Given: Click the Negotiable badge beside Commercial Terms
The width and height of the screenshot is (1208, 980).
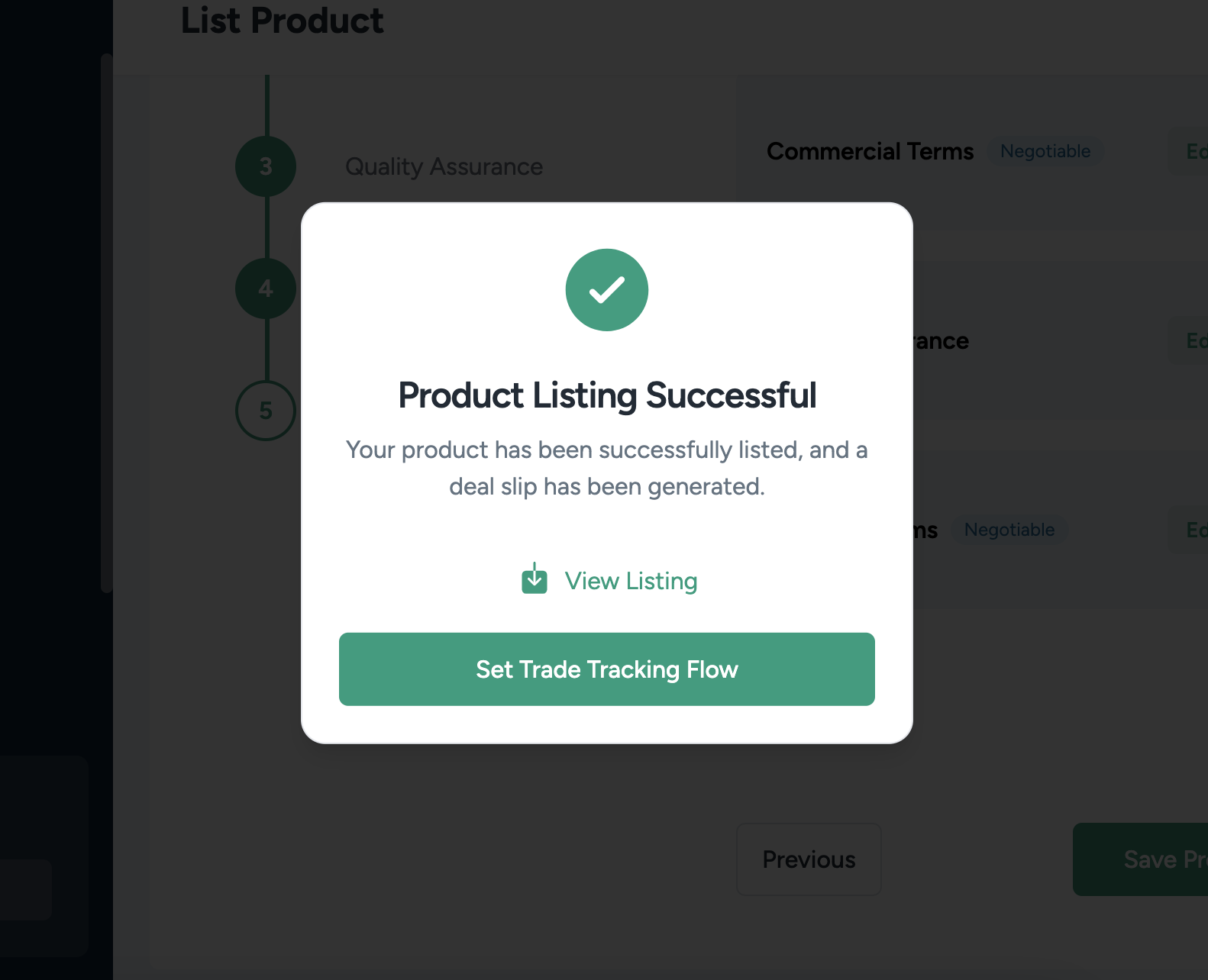Looking at the screenshot, I should point(1045,151).
